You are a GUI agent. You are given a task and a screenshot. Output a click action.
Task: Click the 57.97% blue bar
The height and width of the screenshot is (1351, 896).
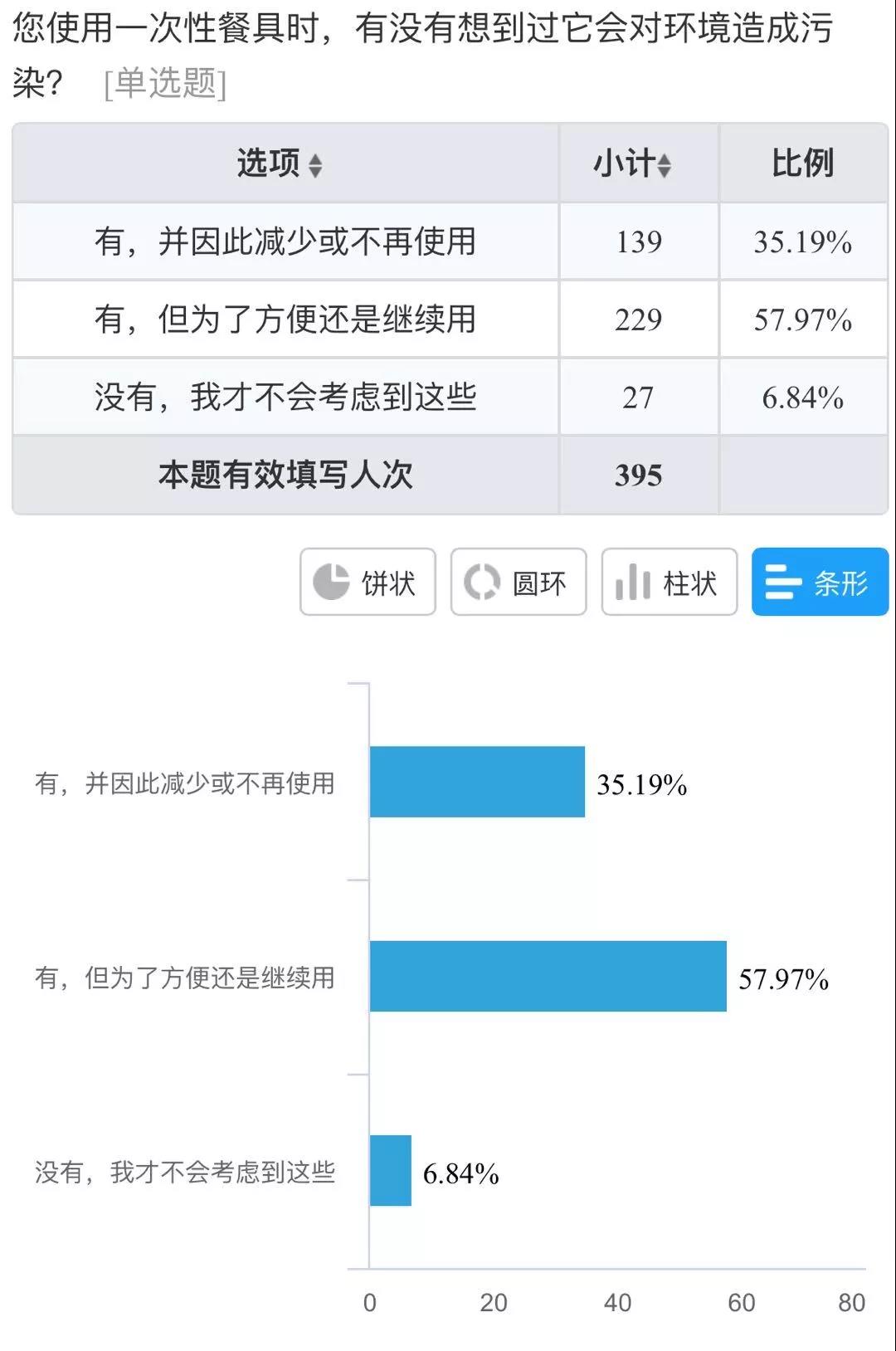pyautogui.click(x=548, y=976)
